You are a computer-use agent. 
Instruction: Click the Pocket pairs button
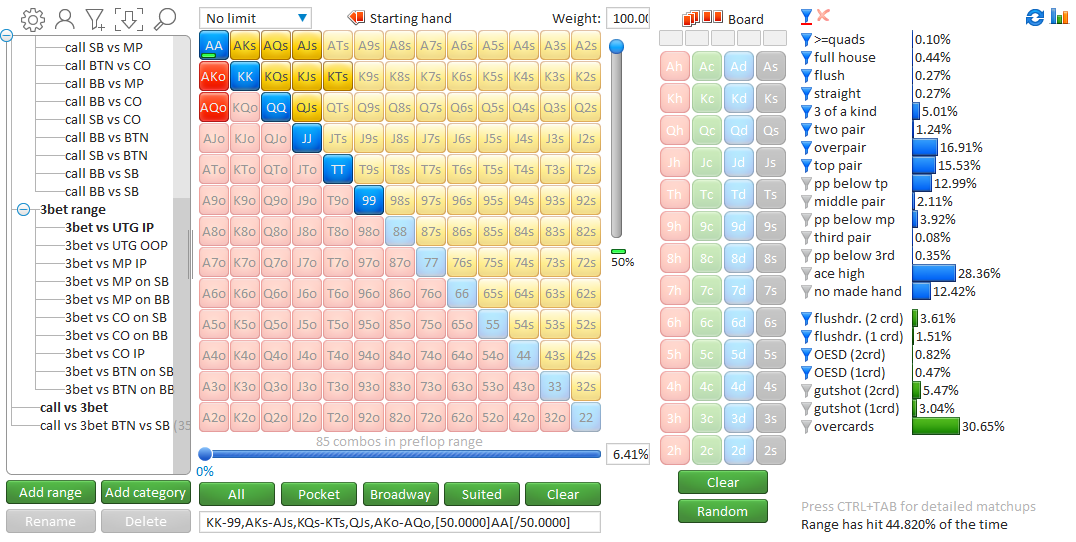pyautogui.click(x=318, y=494)
